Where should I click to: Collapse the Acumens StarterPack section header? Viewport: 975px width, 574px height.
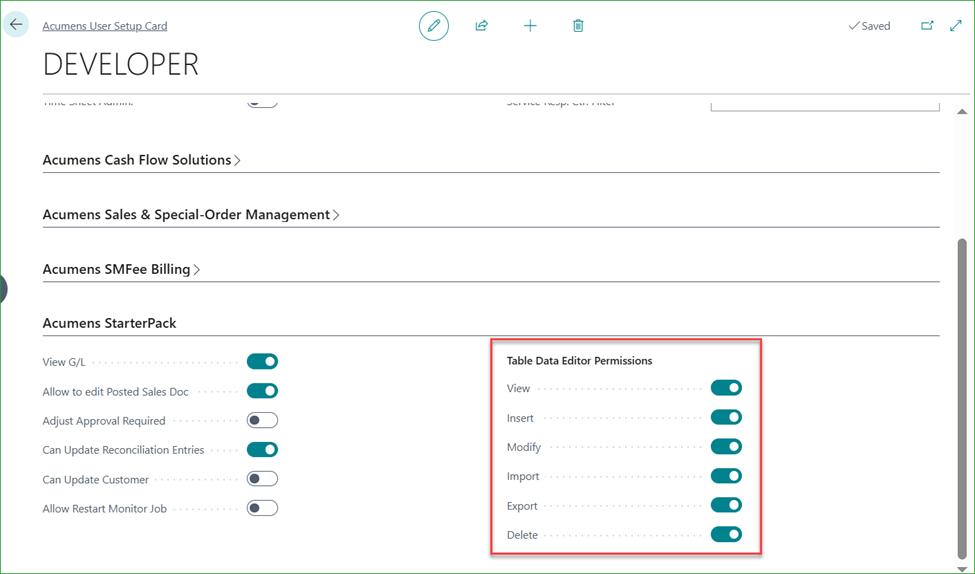click(109, 323)
